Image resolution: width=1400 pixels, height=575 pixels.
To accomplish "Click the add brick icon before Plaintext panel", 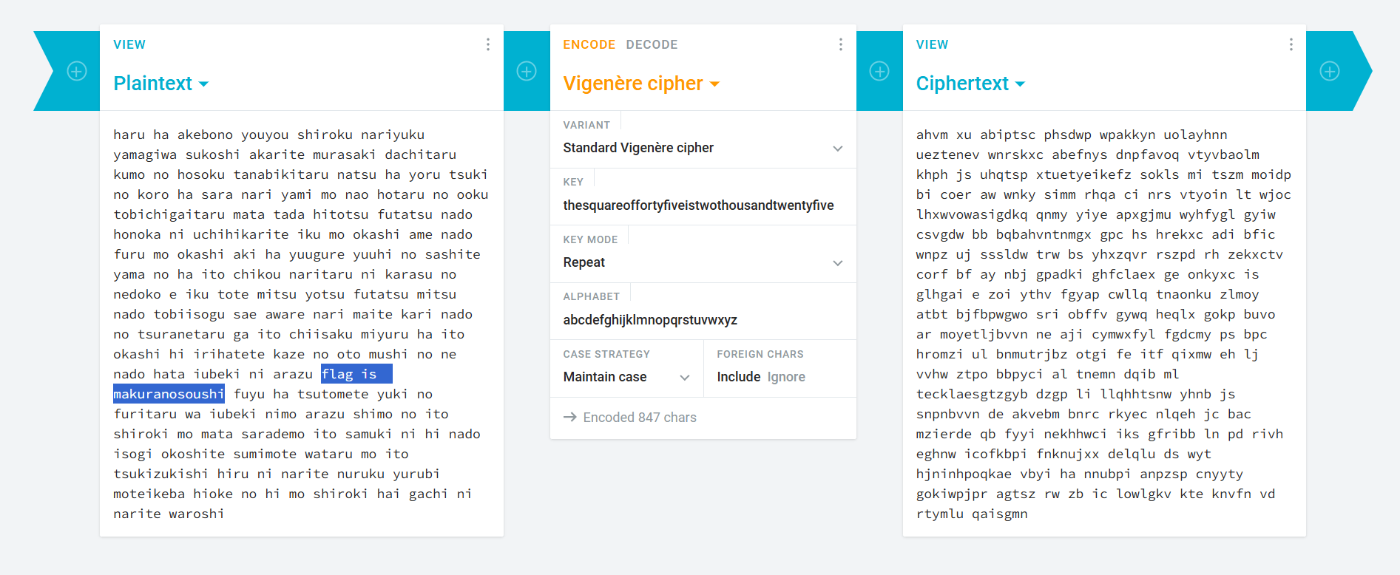I will point(77,71).
